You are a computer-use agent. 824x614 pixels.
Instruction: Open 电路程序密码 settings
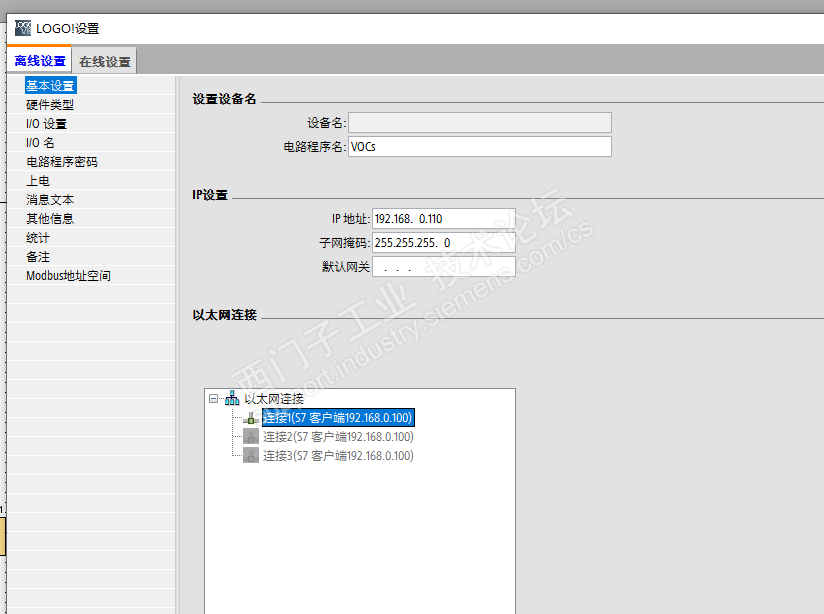(x=61, y=161)
